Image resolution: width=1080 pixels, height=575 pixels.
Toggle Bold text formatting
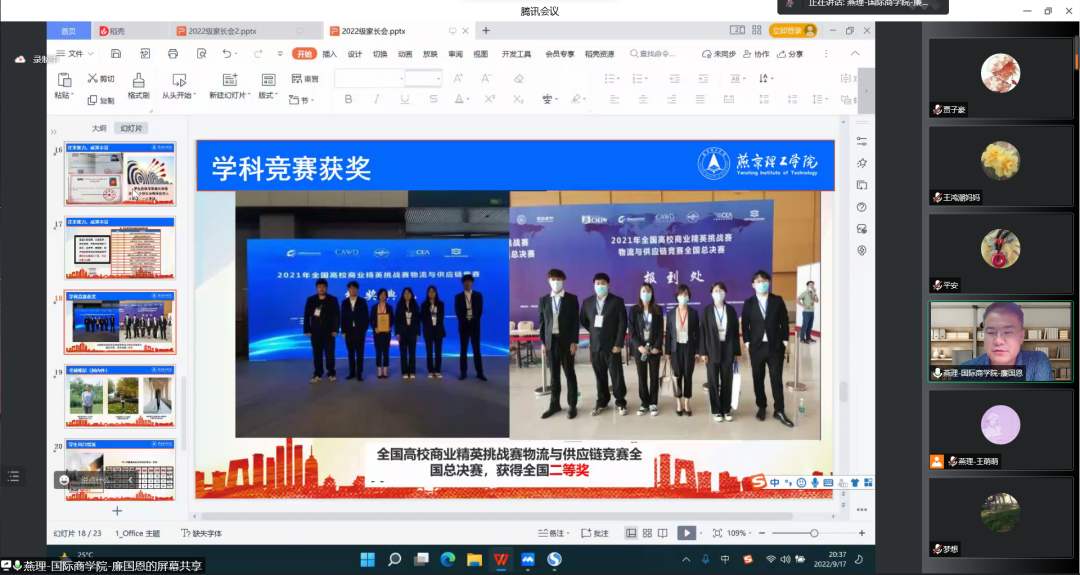[x=348, y=99]
